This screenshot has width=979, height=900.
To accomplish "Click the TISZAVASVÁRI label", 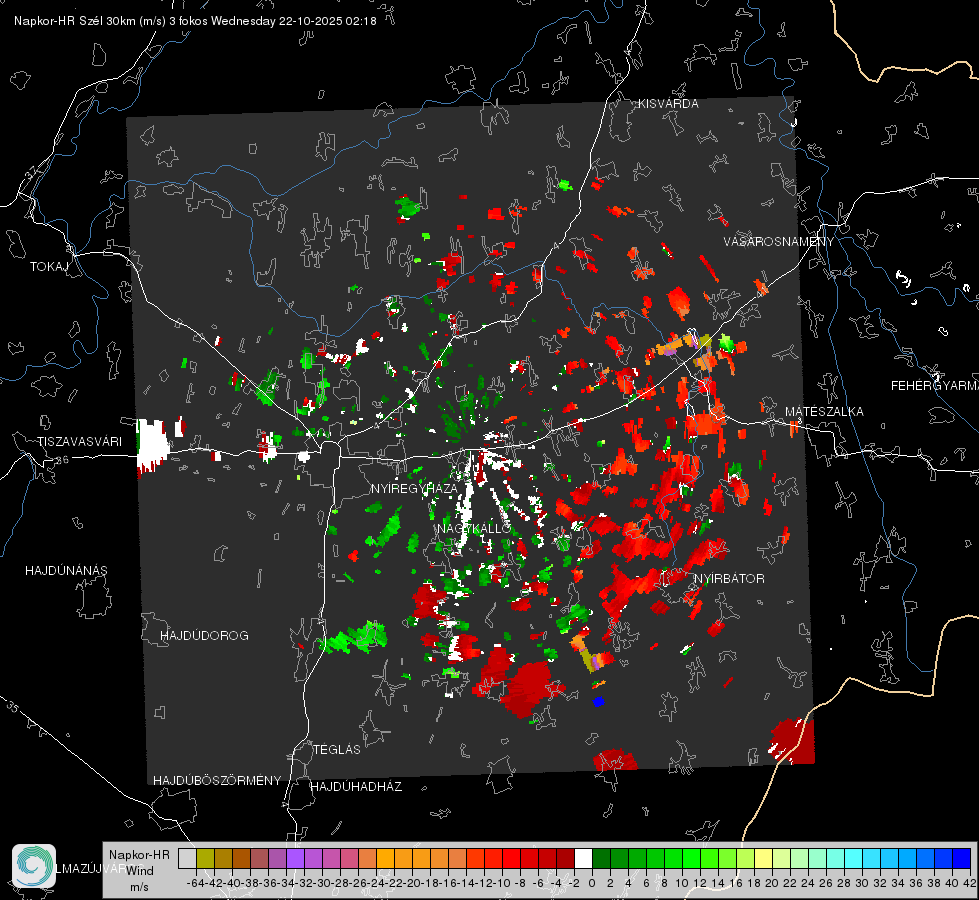I will 80,442.
